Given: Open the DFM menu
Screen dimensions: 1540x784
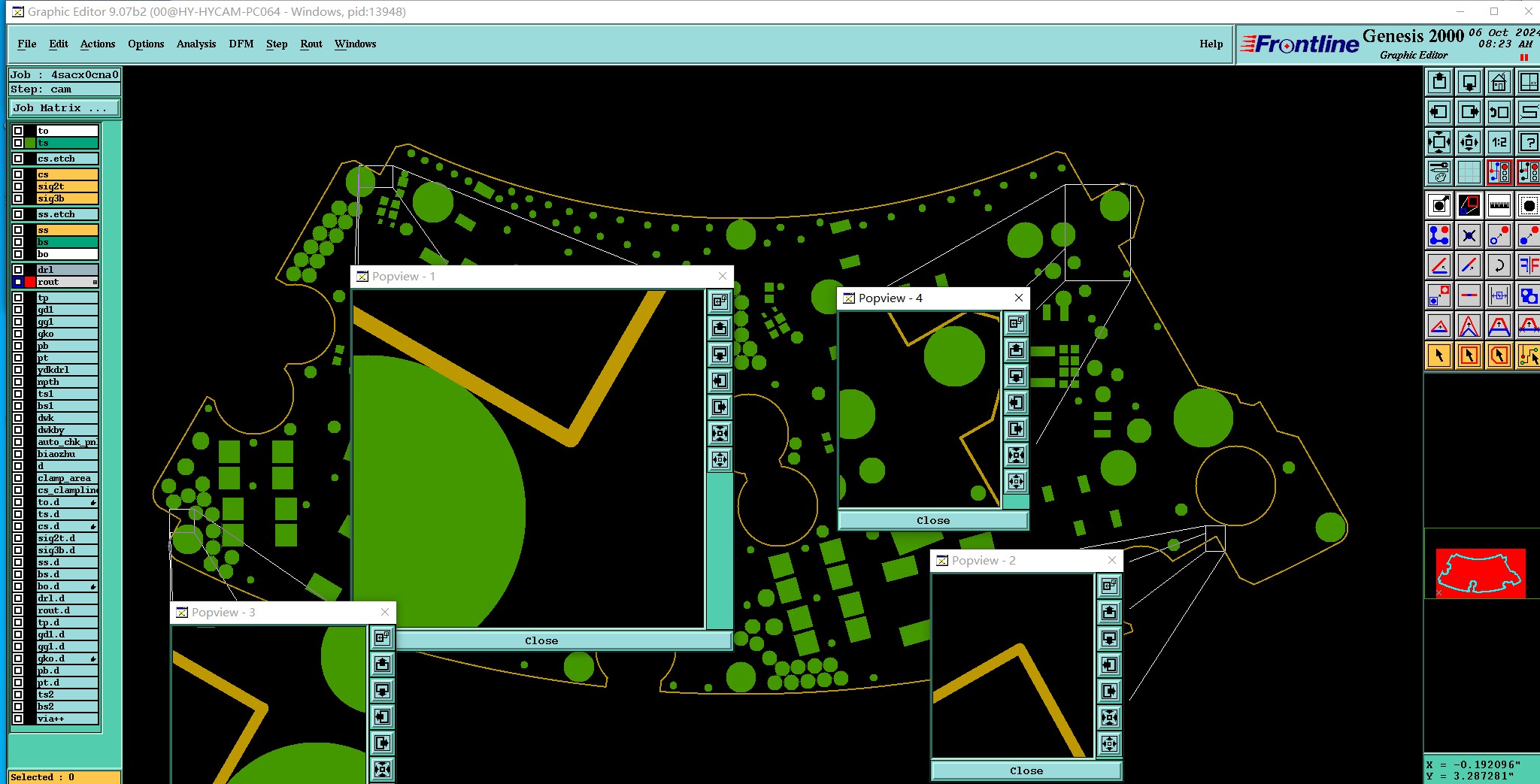Looking at the screenshot, I should [241, 44].
